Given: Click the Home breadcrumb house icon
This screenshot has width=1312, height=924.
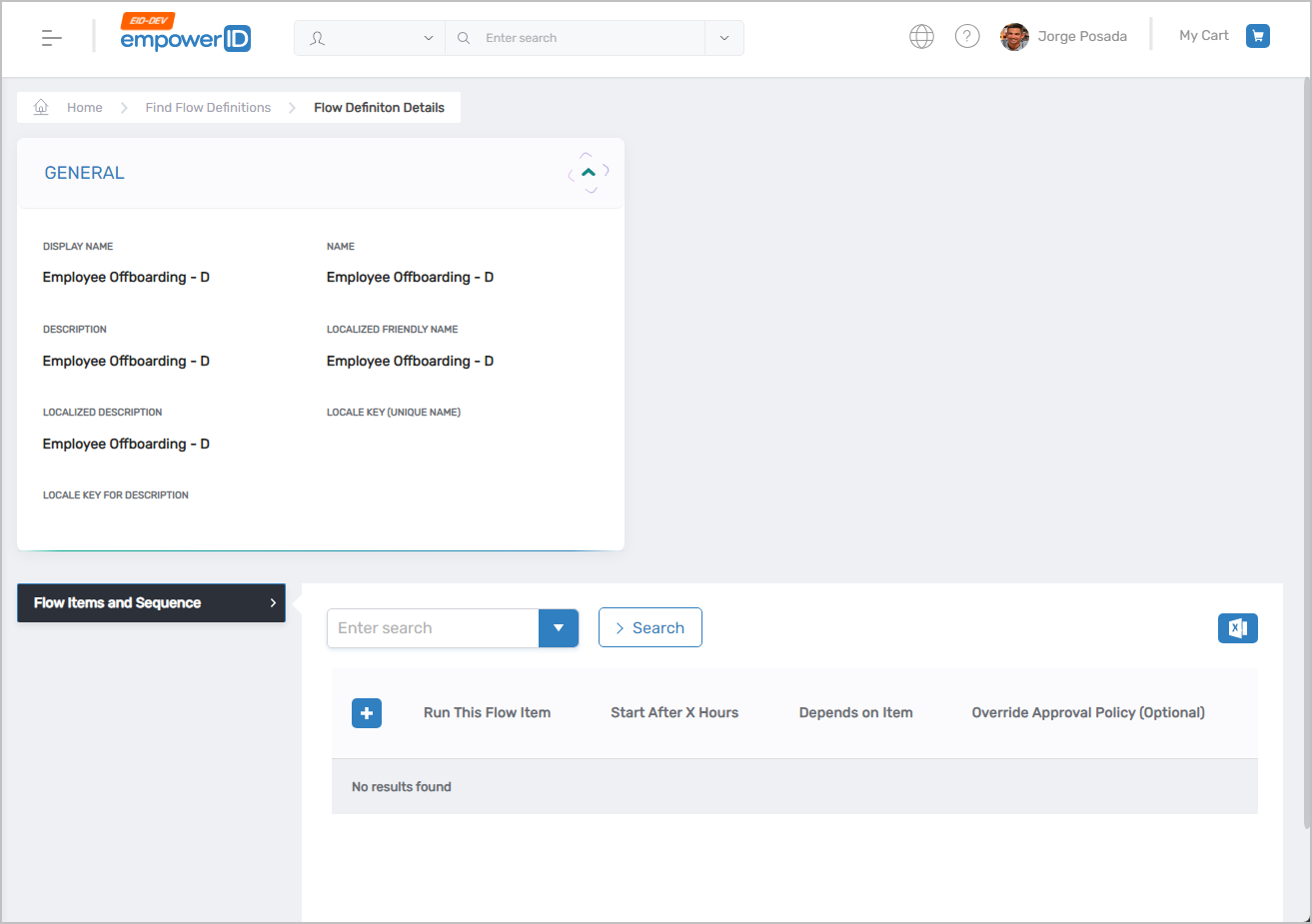Looking at the screenshot, I should tap(40, 106).
